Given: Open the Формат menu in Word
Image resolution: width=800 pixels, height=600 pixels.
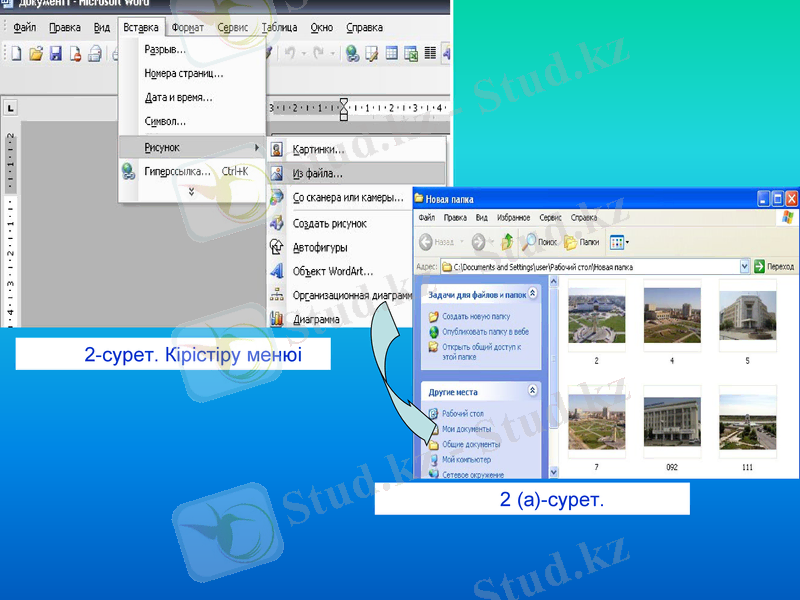Looking at the screenshot, I should coord(187,28).
